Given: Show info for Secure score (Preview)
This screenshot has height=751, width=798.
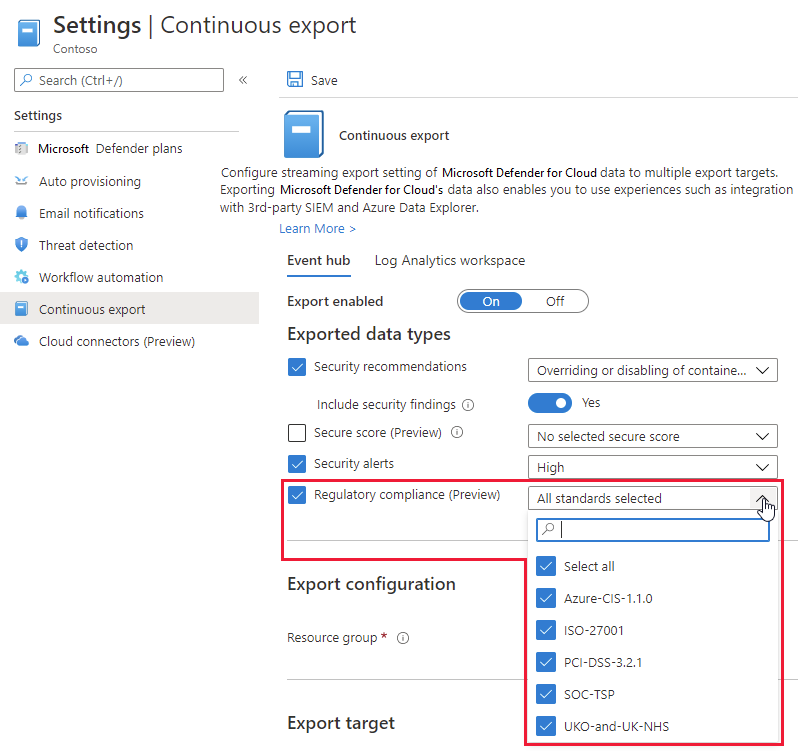Looking at the screenshot, I should click(x=457, y=432).
